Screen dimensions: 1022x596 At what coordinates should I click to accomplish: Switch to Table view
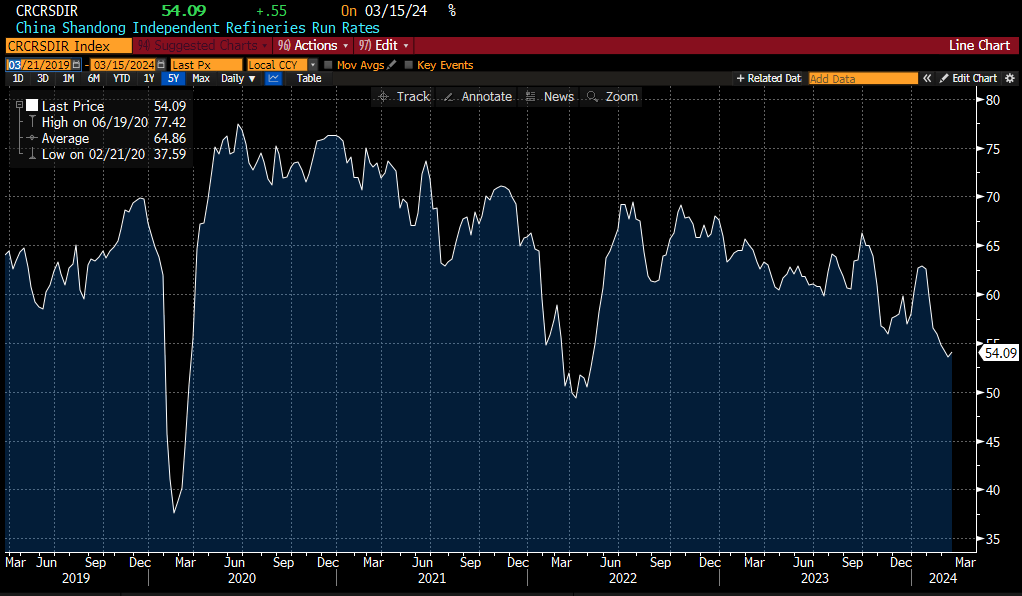[x=309, y=78]
